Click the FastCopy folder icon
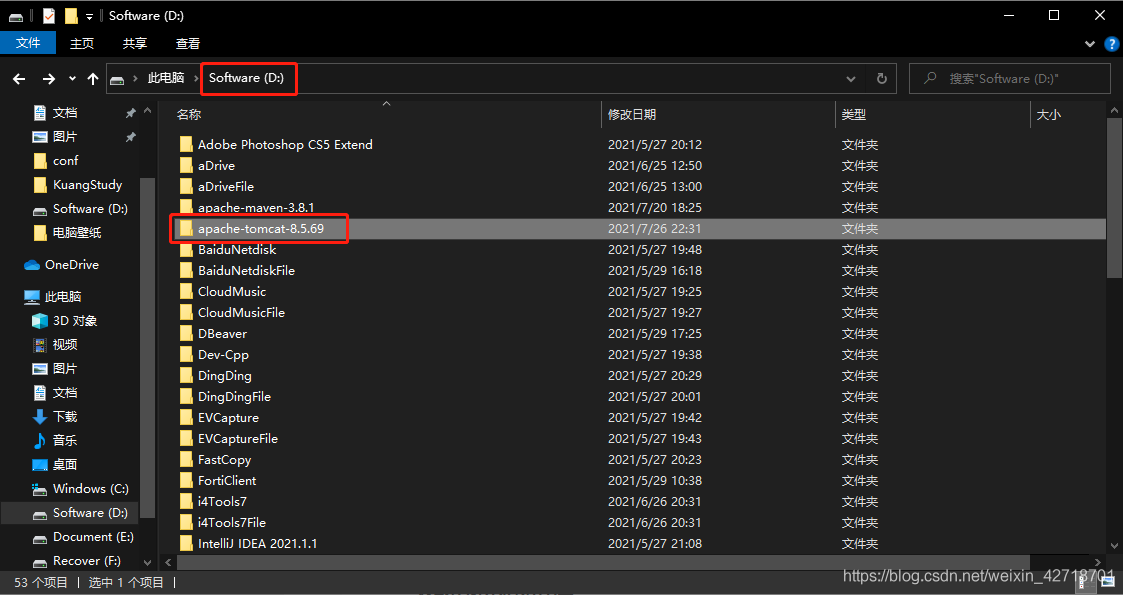The width and height of the screenshot is (1123, 595). [186, 460]
